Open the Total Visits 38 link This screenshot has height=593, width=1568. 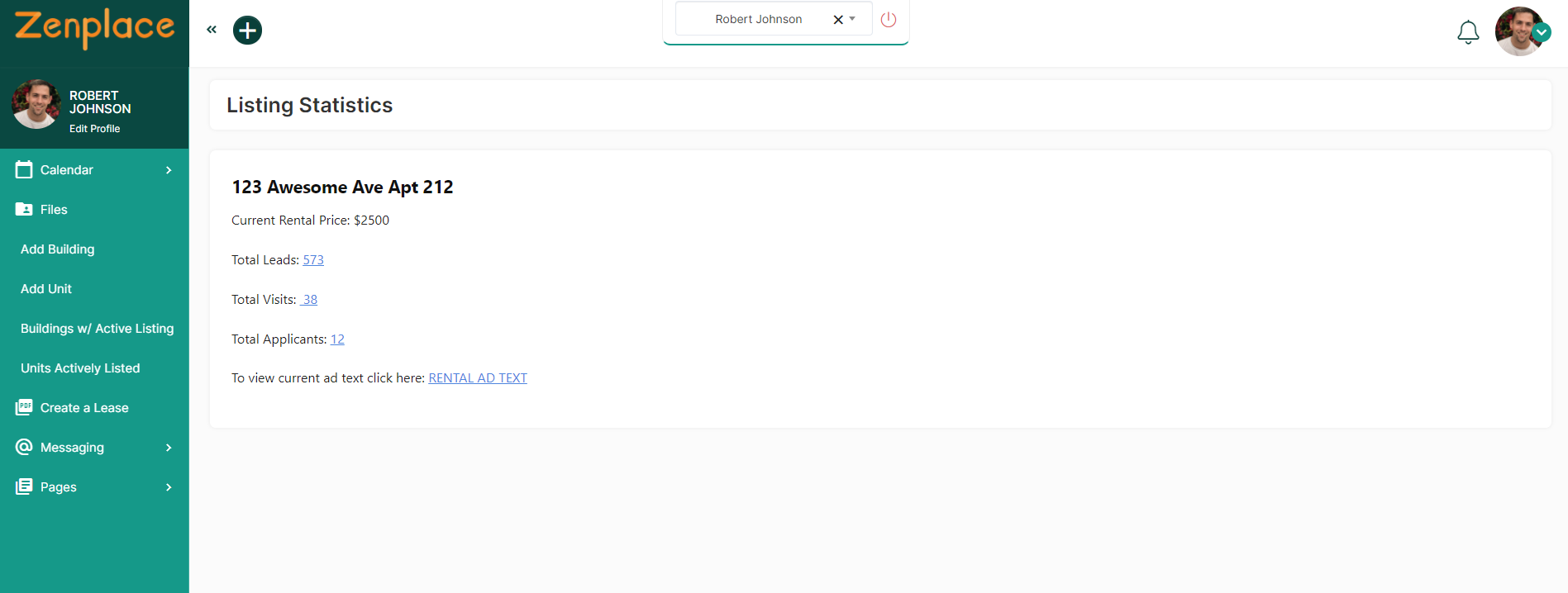click(x=308, y=299)
